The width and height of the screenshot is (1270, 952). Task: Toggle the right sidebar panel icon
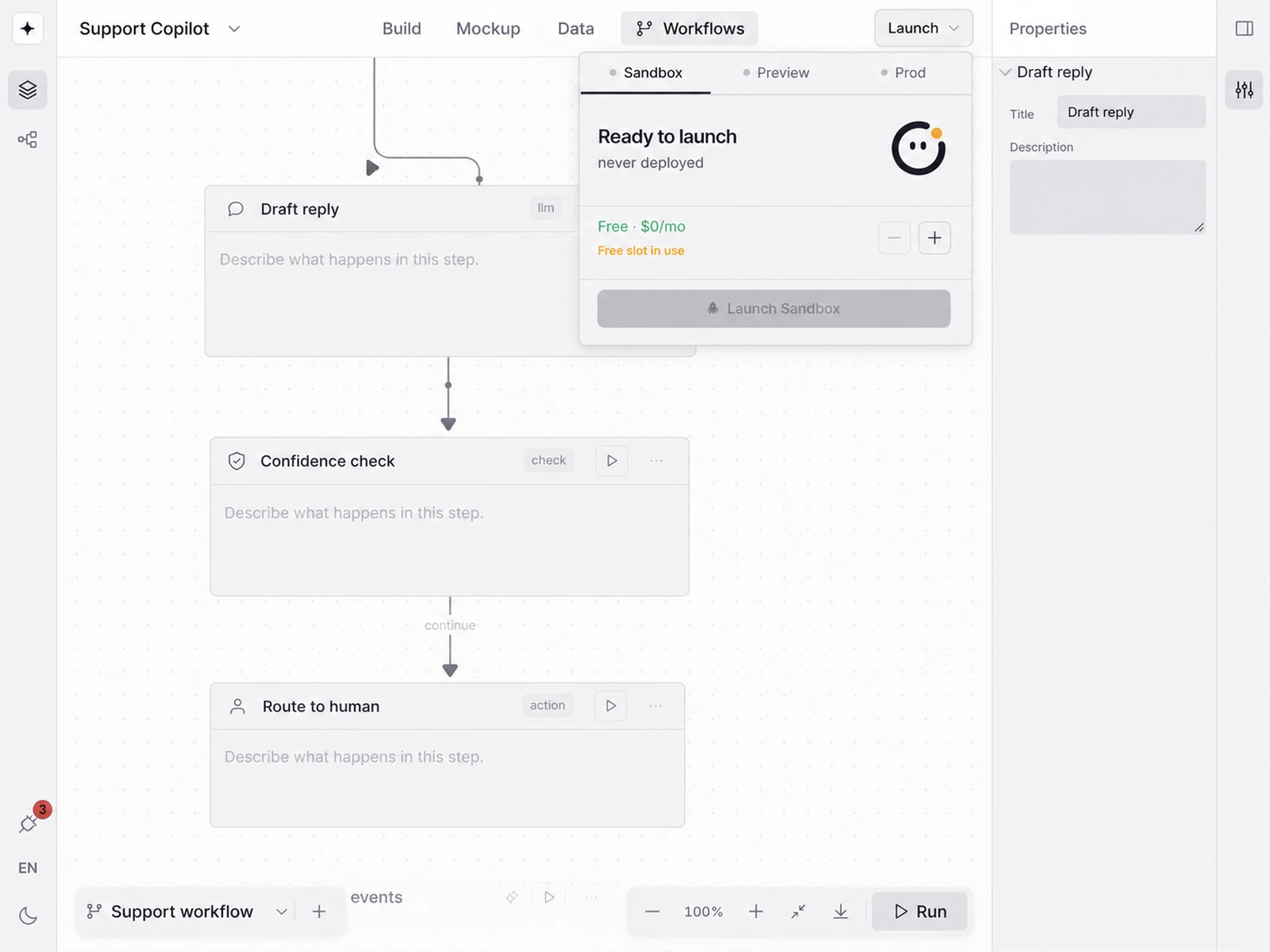[1244, 29]
